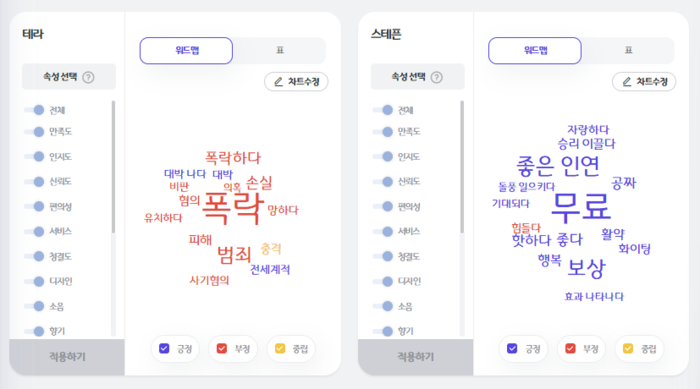The width and height of the screenshot is (700, 389).
Task: Uncheck 긍정 checkbox under 스테픈 word cloud
Action: (512, 348)
